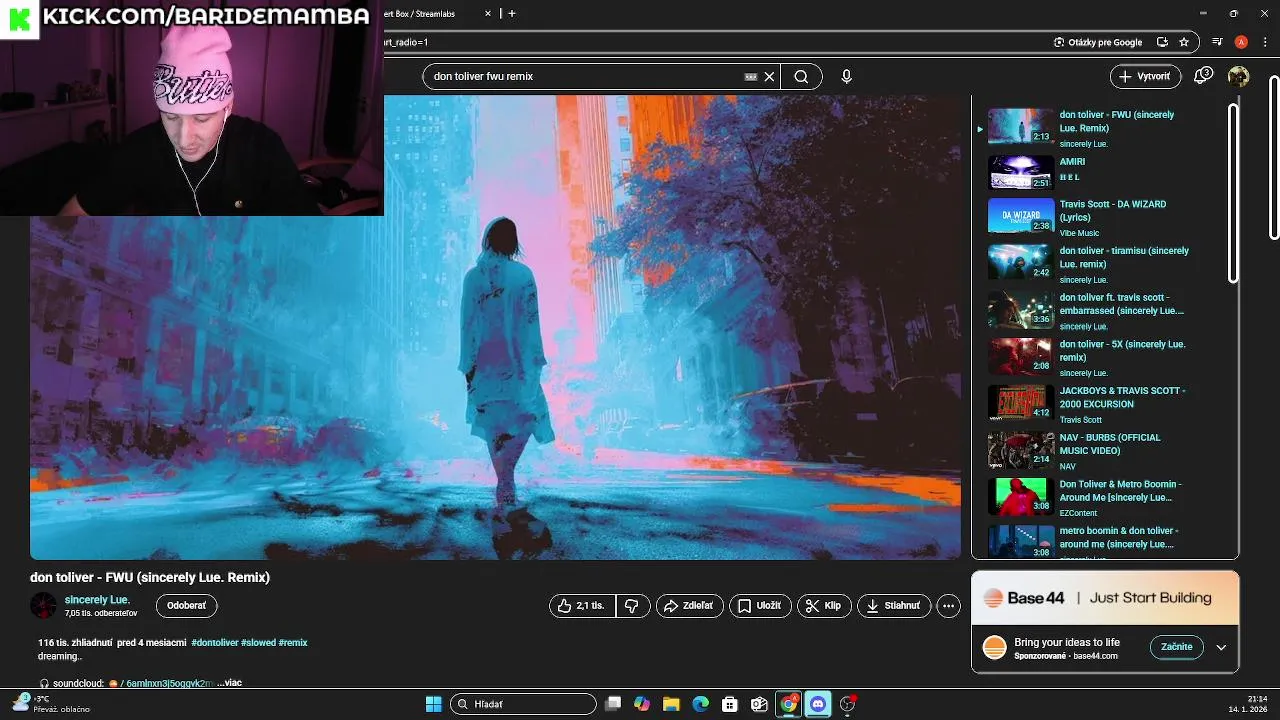Open the Chrome profile avatar

click(x=1241, y=42)
